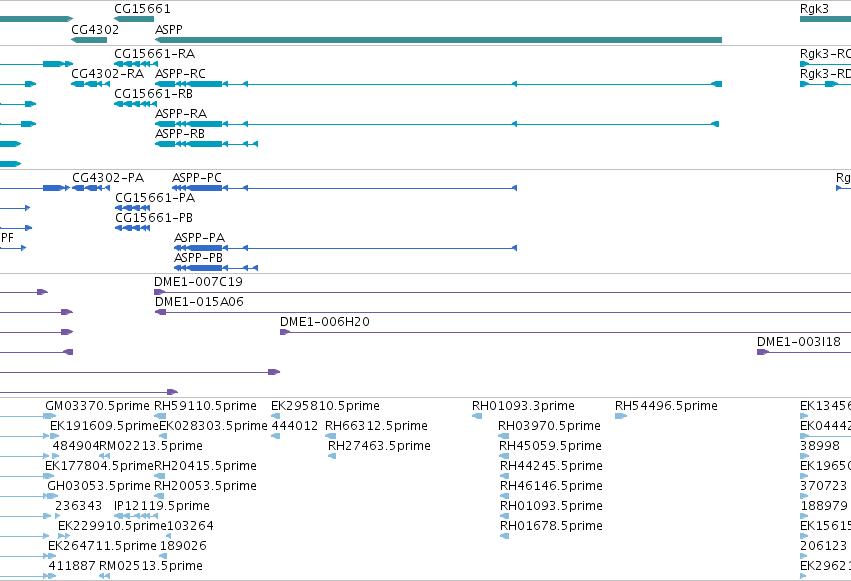Select the ASPP-RC transcript glyph
The image size is (851, 581).
click(439, 84)
